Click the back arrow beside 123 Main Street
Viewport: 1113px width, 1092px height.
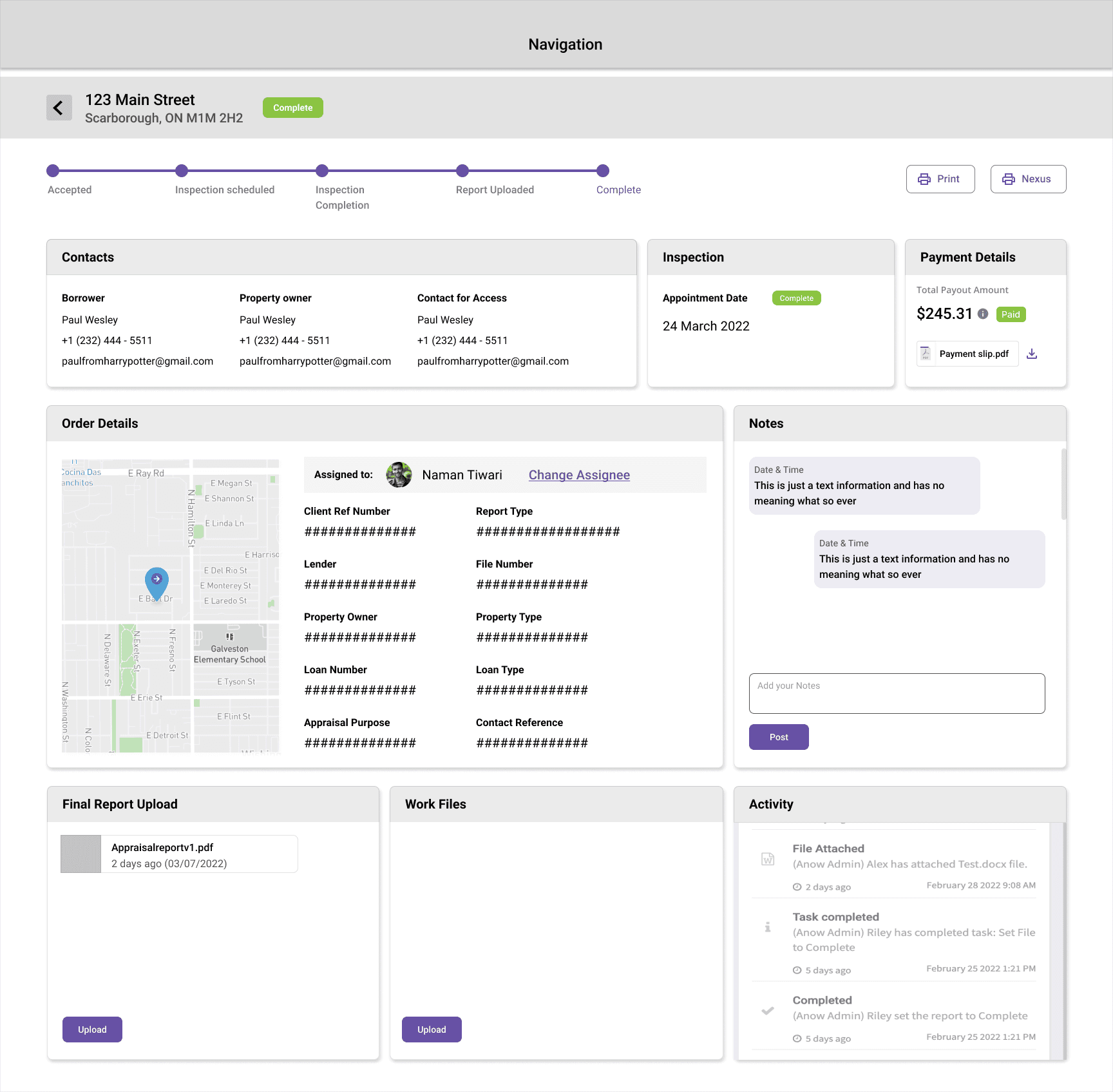pyautogui.click(x=59, y=107)
